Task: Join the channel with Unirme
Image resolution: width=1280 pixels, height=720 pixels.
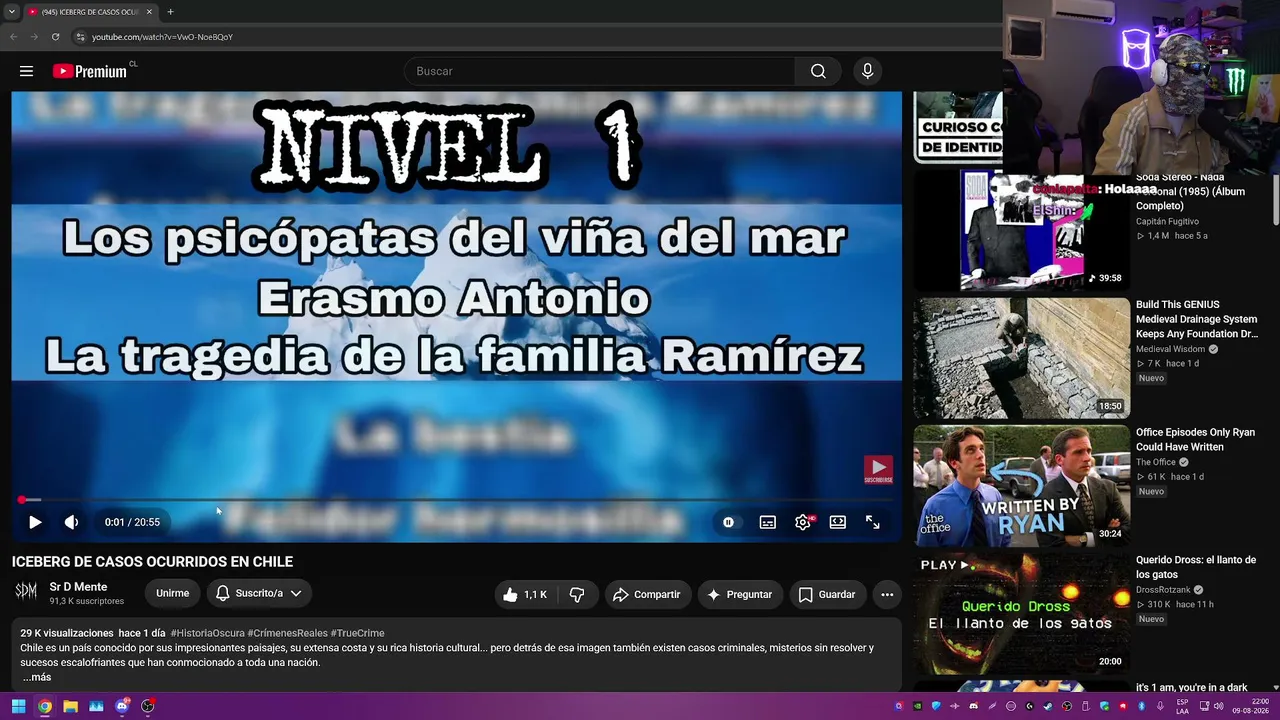Action: (172, 593)
